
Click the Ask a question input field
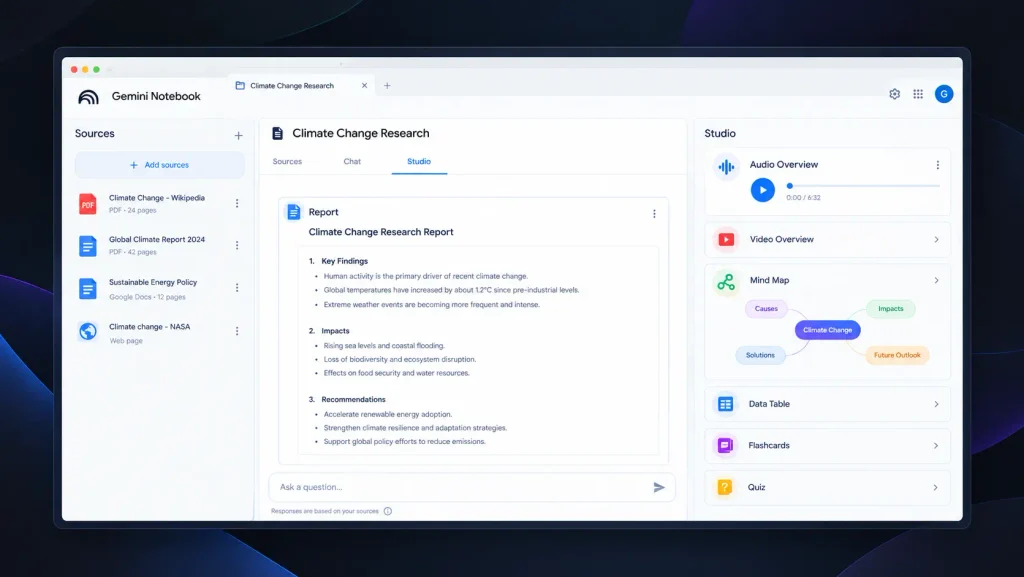point(472,488)
